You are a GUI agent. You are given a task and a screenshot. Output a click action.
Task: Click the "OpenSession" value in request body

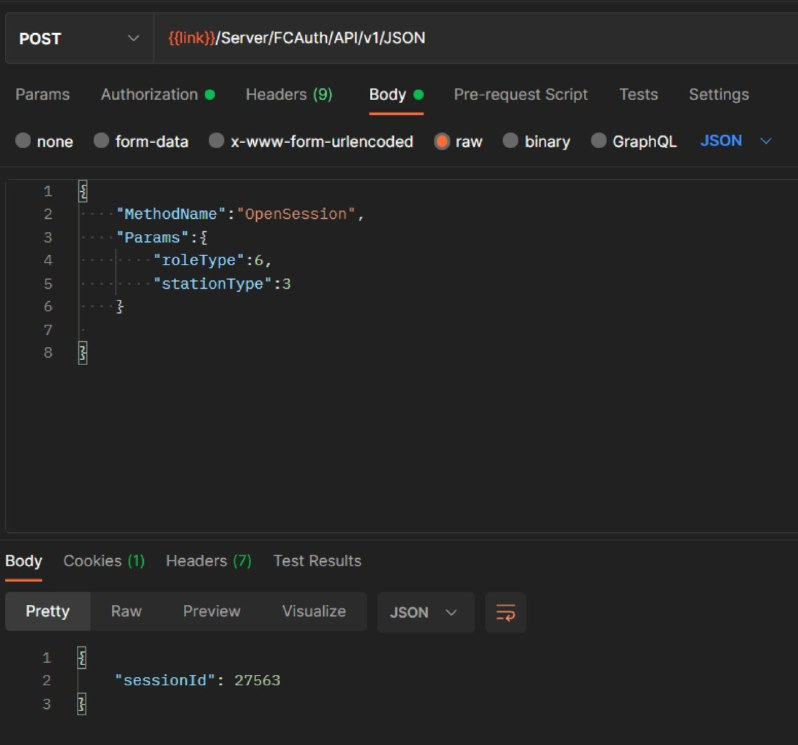pos(296,214)
